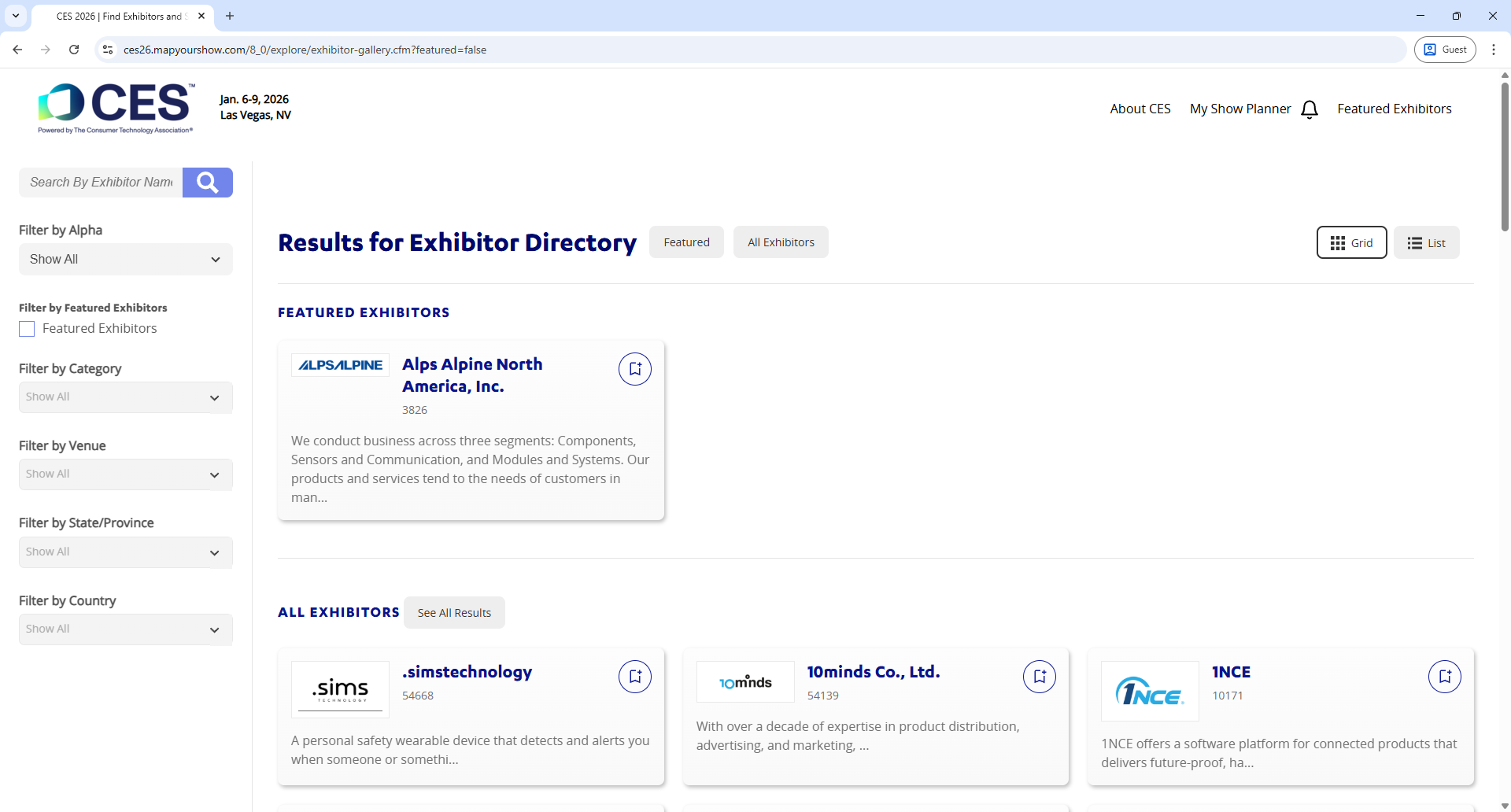Click the search magnifier button
1511x812 pixels.
pos(207,182)
